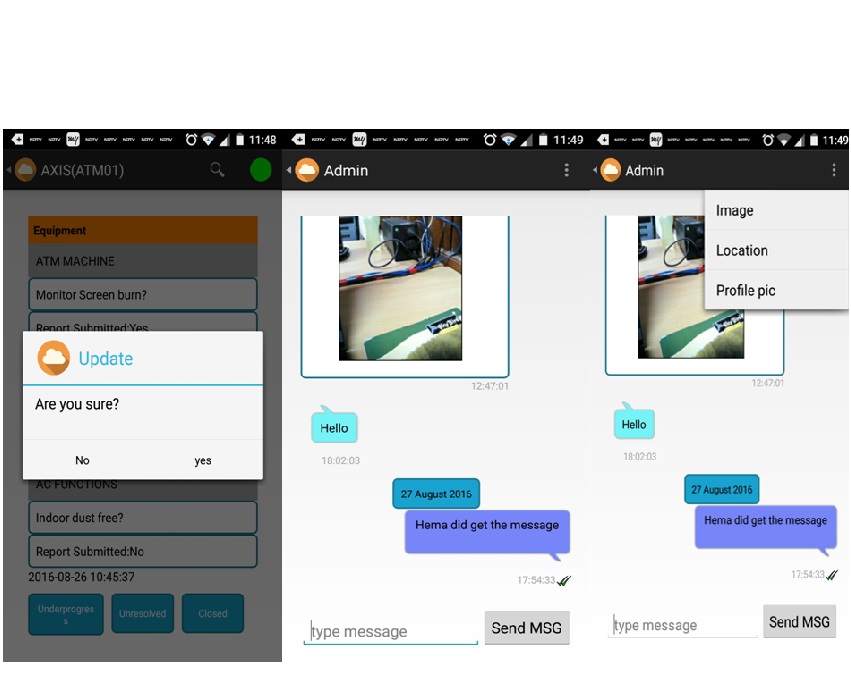This screenshot has height=680, width=851.
Task: Tap the AXIS(ATM01) cloud app icon
Action: (x=26, y=170)
